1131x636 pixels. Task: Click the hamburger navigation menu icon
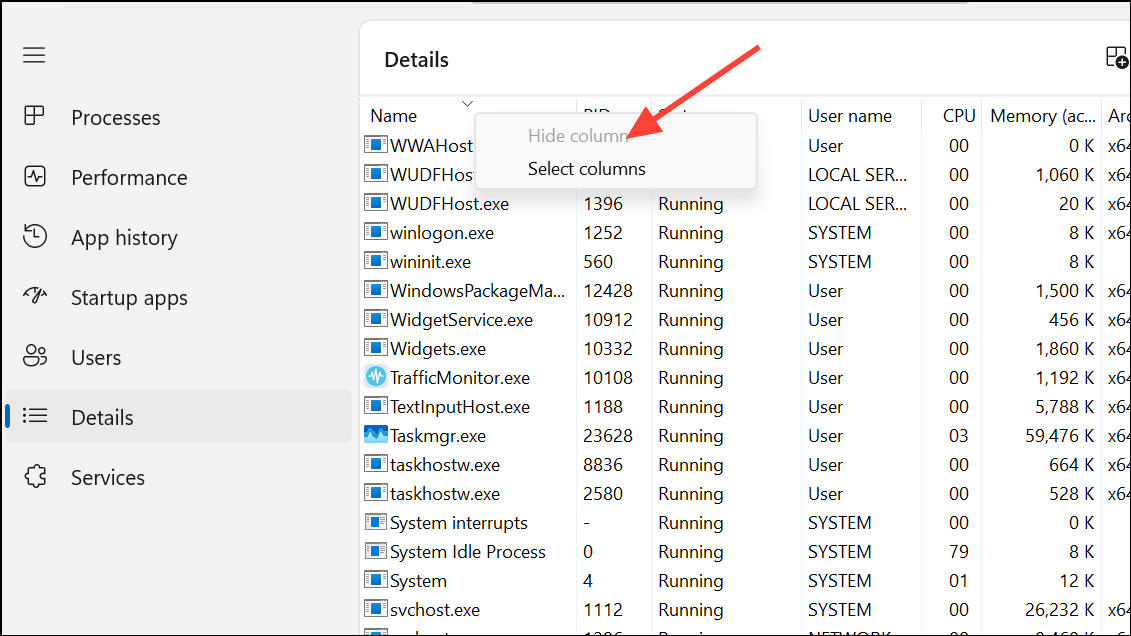pos(34,55)
